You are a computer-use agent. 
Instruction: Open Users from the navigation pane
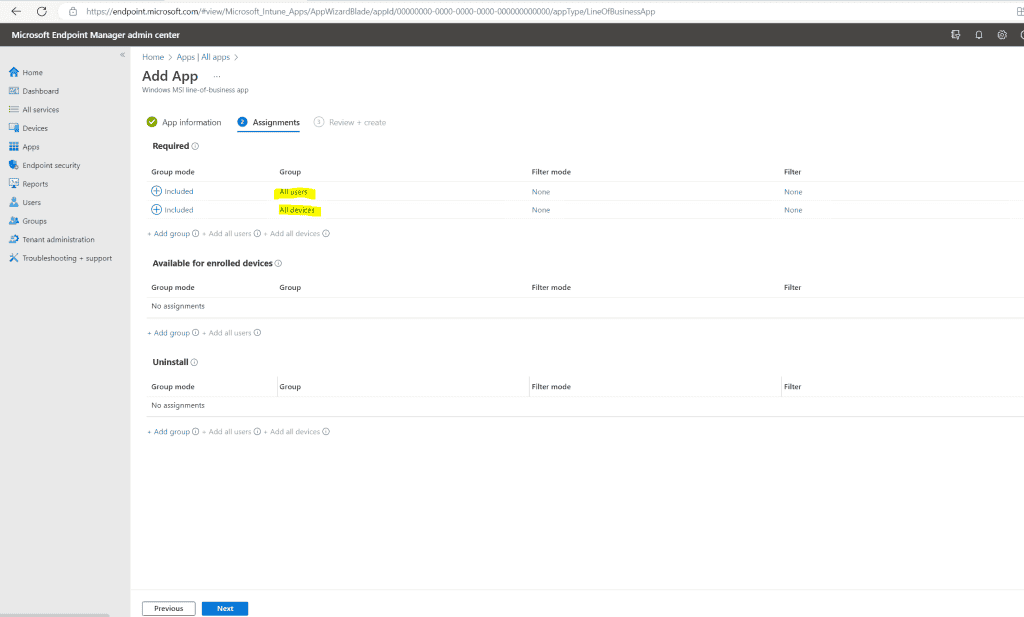pos(33,202)
